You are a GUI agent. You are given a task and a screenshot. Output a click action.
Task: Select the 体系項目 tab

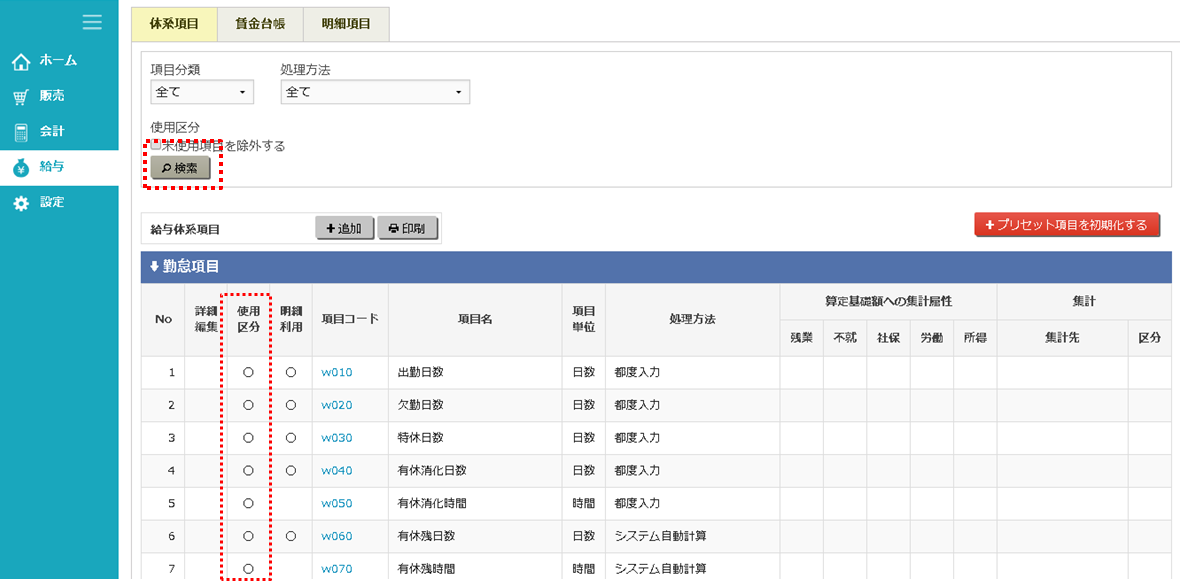pyautogui.click(x=174, y=24)
